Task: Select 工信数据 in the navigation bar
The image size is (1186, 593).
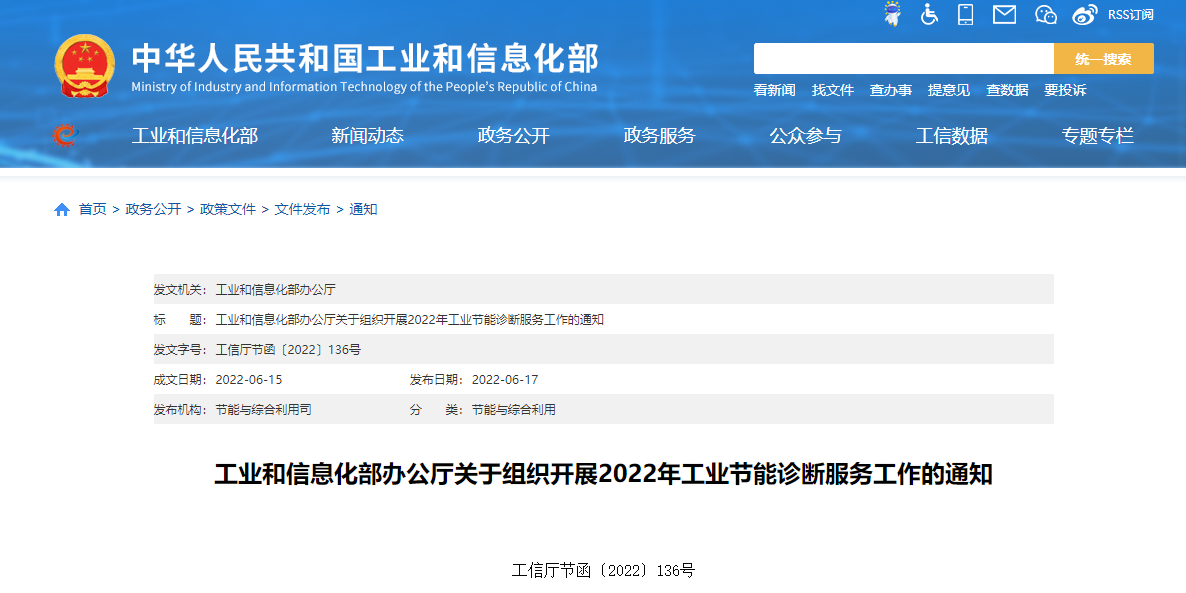Action: 951,136
